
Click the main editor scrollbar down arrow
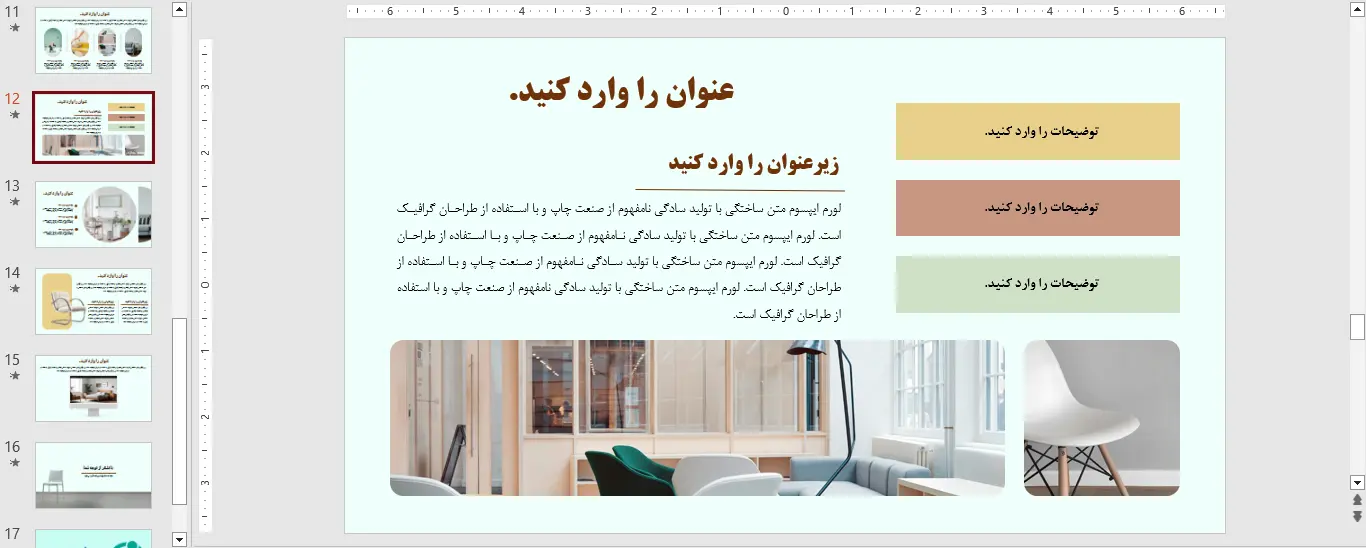[x=1357, y=482]
